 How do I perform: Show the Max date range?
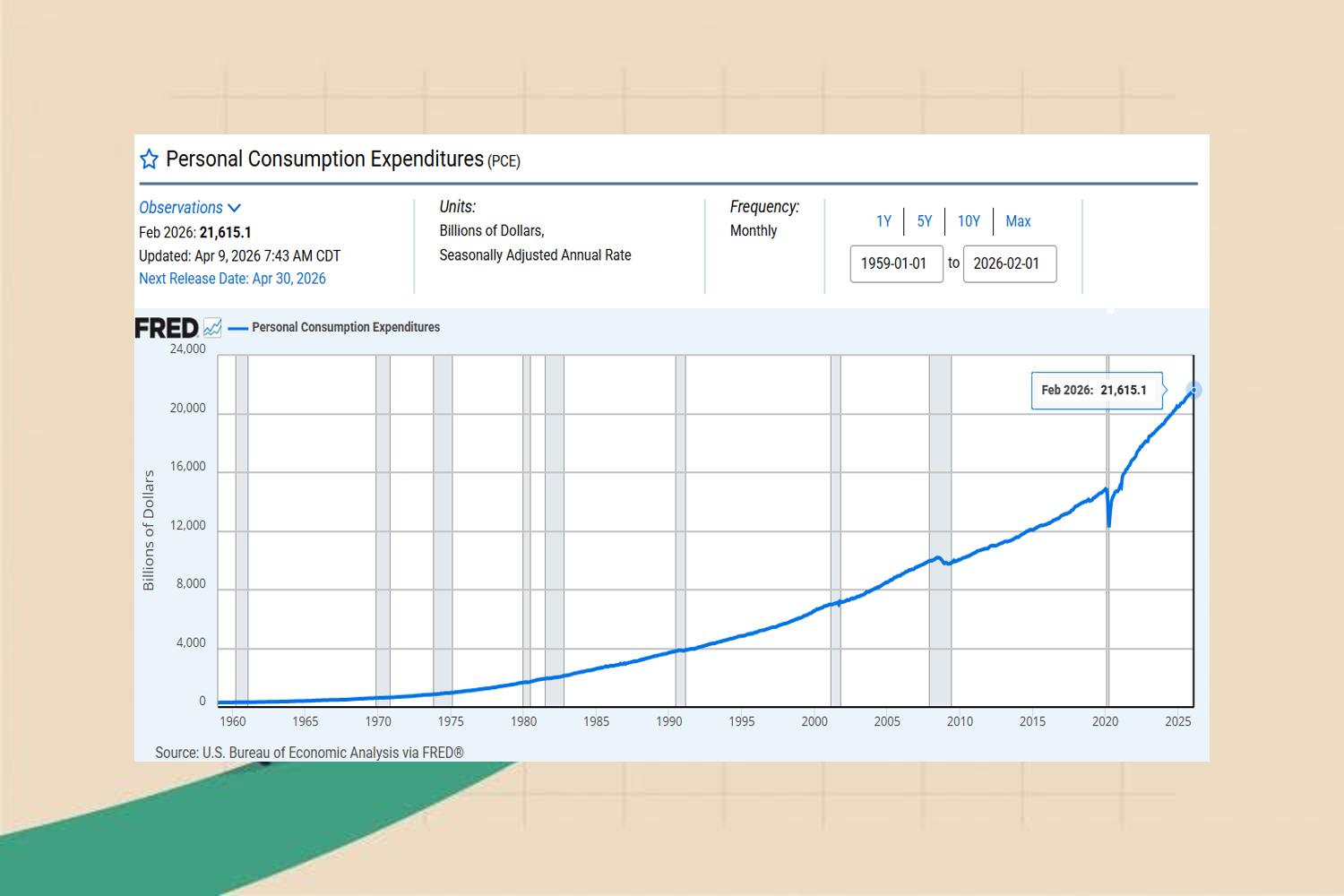tap(1018, 221)
